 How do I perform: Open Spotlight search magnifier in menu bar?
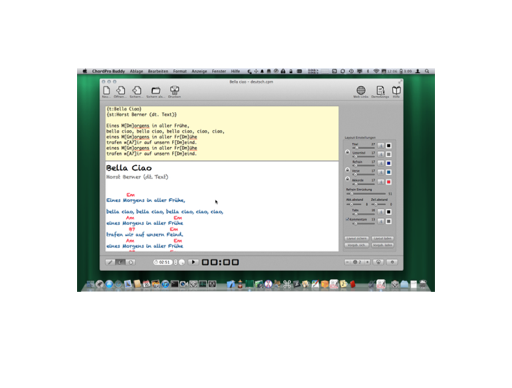pos(427,71)
